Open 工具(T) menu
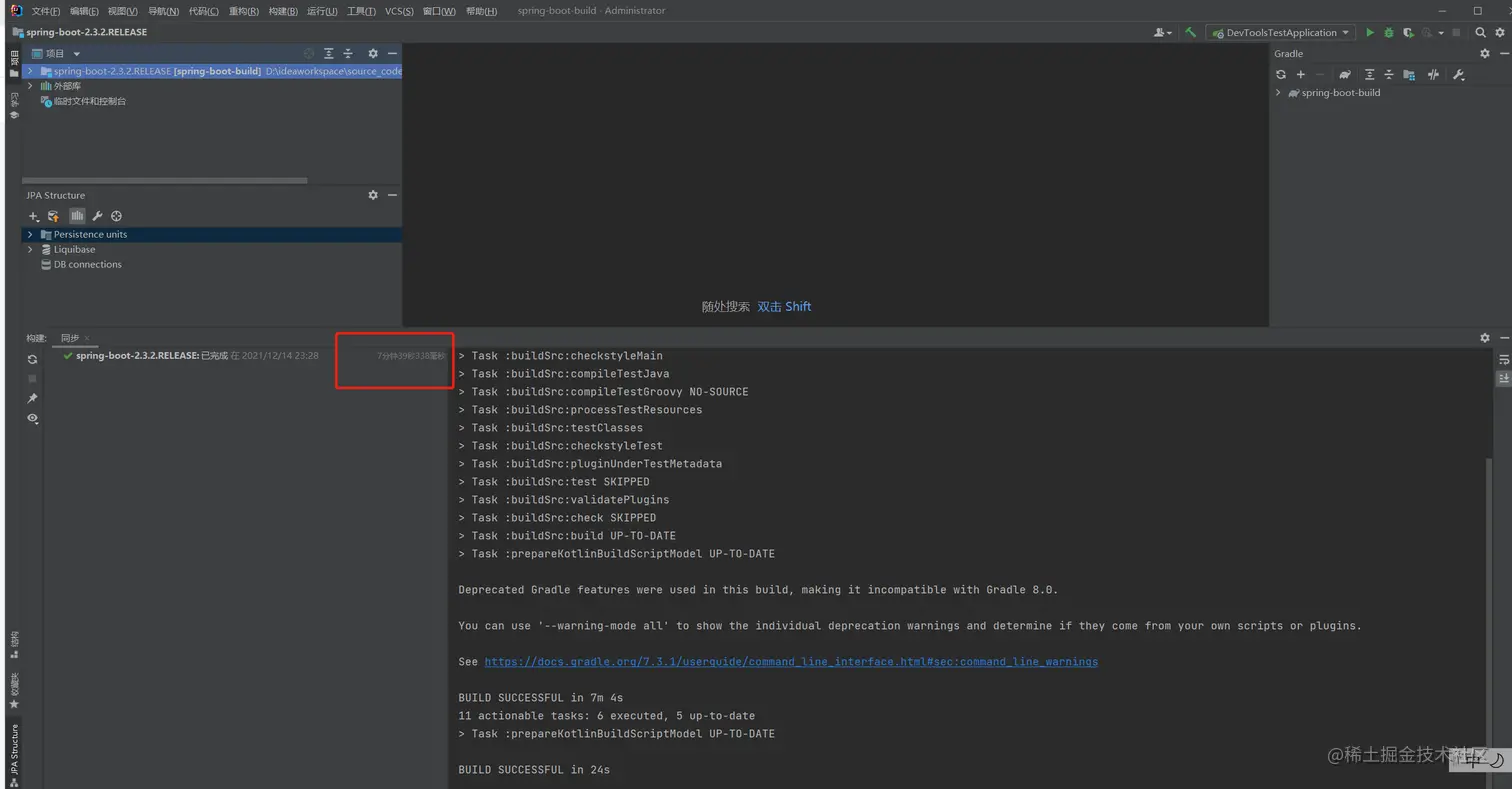This screenshot has height=789, width=1512. (361, 11)
